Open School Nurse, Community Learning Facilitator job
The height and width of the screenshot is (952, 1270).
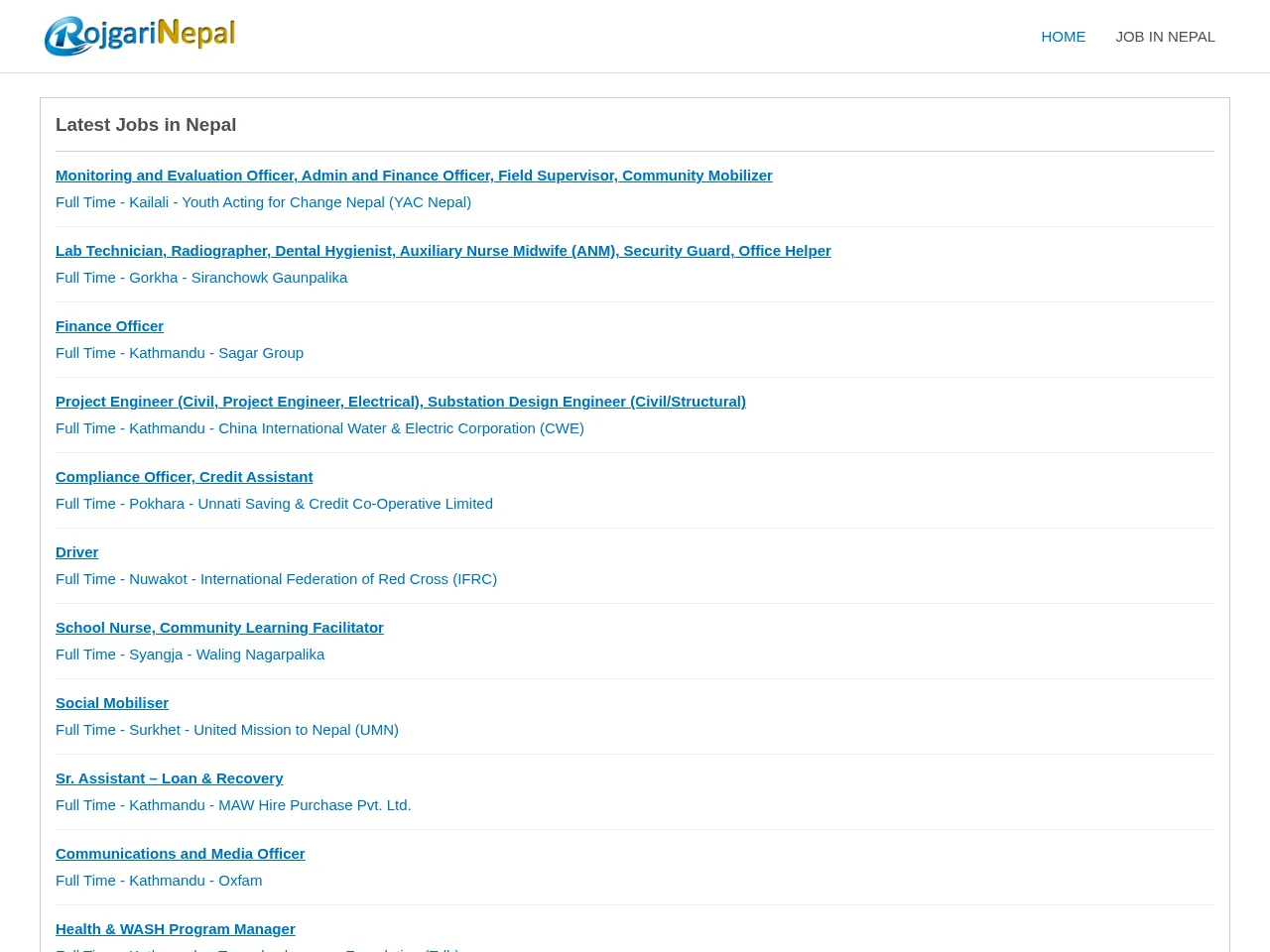219,628
